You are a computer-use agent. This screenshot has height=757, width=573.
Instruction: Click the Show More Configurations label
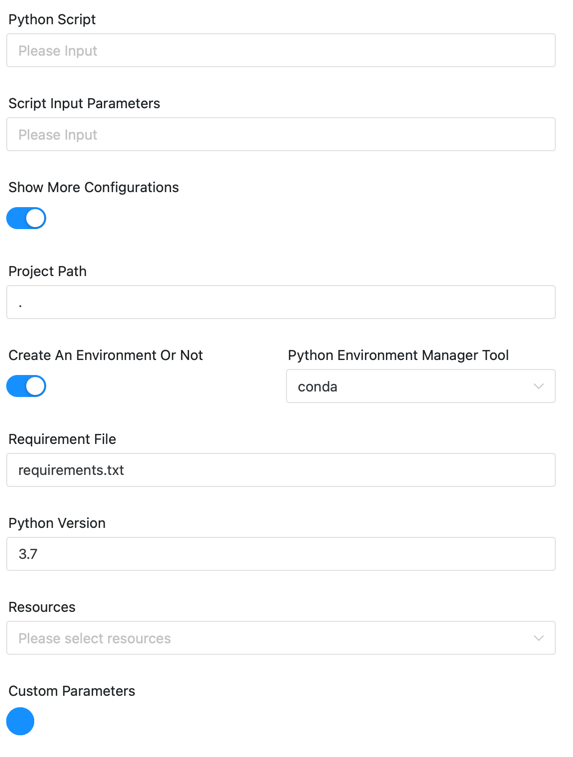click(x=94, y=187)
